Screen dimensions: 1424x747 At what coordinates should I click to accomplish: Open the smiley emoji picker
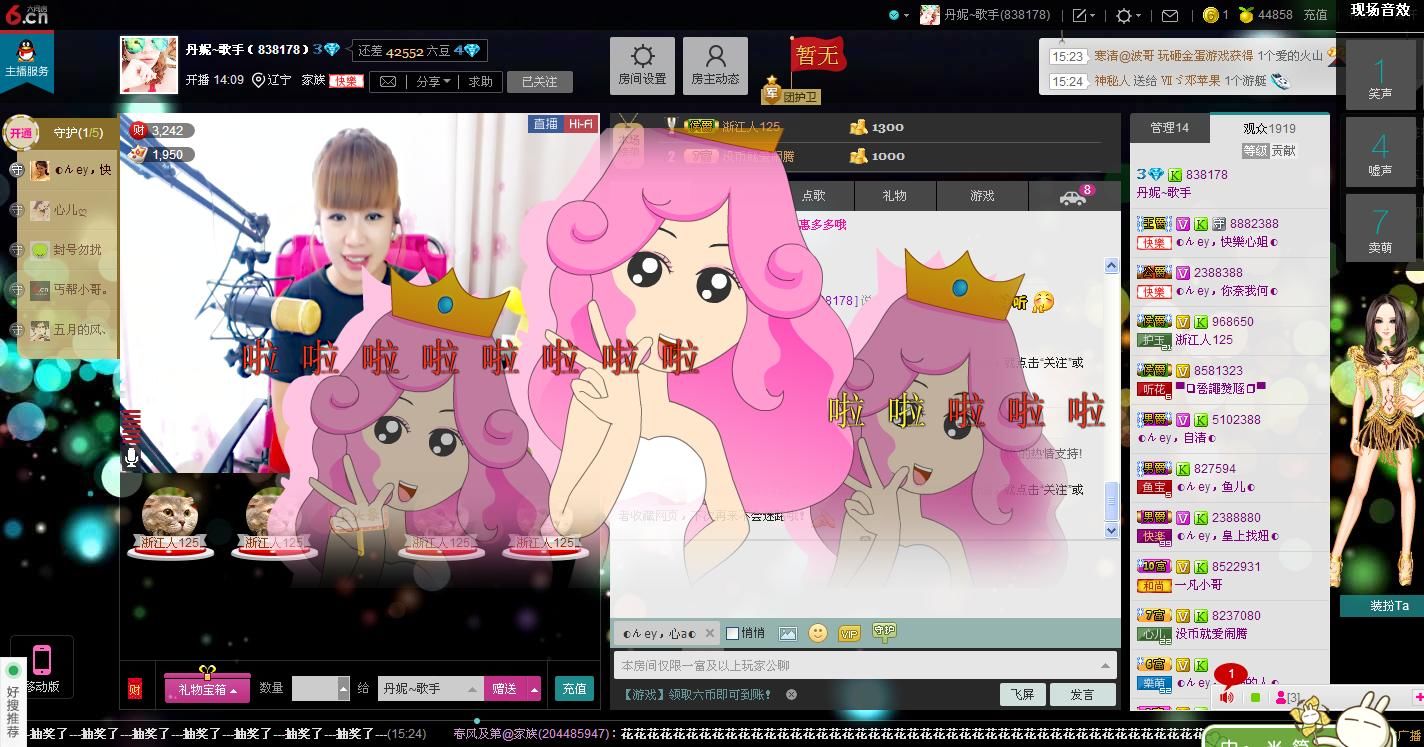(x=818, y=633)
